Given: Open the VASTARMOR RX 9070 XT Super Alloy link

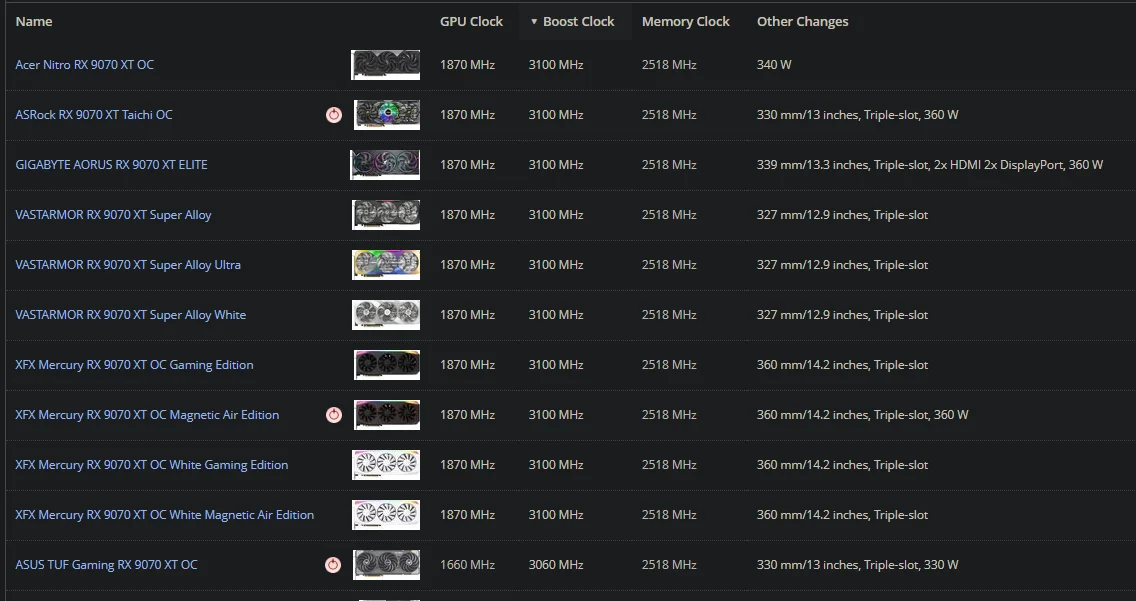Looking at the screenshot, I should pos(113,215).
